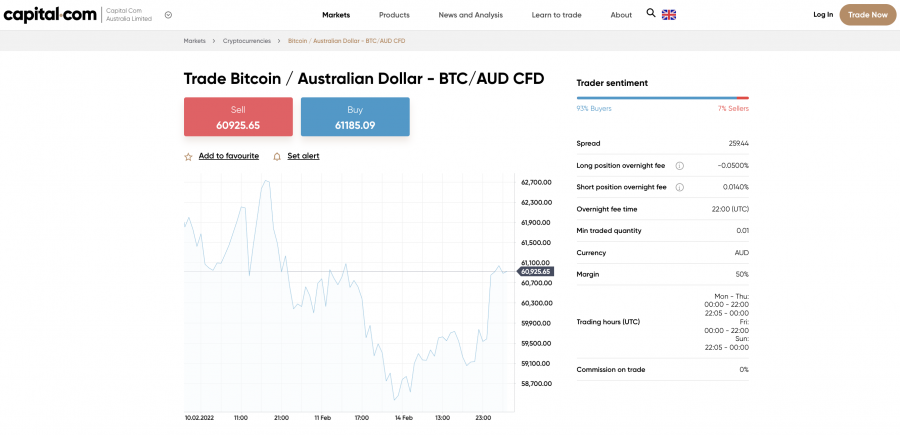Image resolution: width=900 pixels, height=435 pixels.
Task: Click the 0.0140% short fee value
Action: click(x=735, y=187)
